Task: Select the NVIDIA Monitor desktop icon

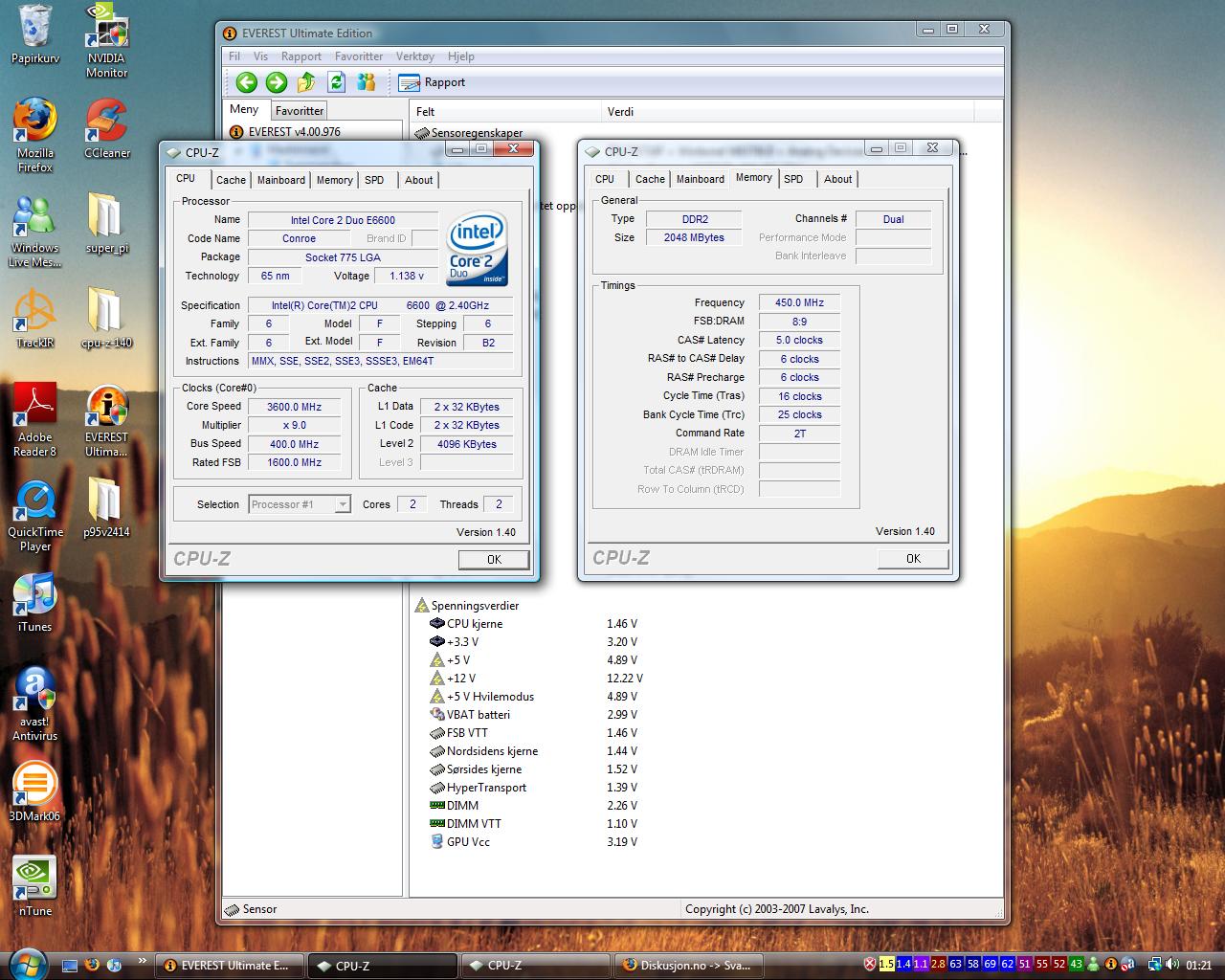Action: pyautogui.click(x=106, y=41)
